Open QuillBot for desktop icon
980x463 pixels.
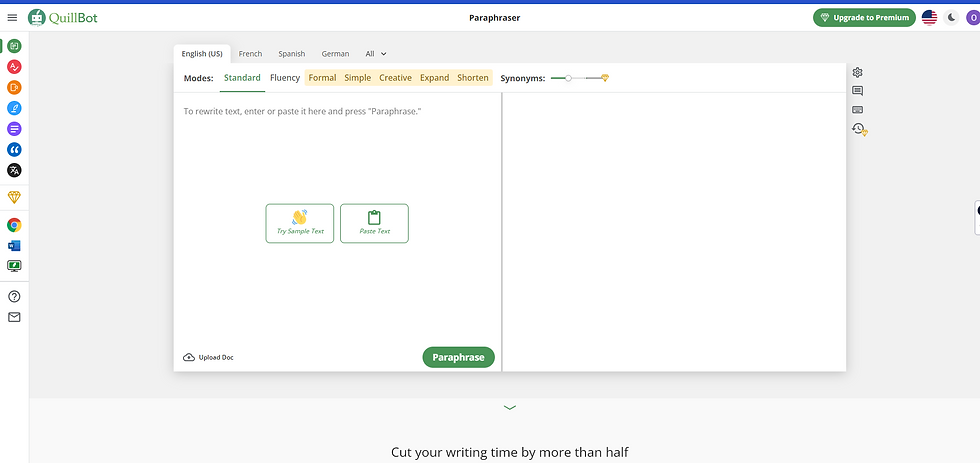pyautogui.click(x=14, y=266)
